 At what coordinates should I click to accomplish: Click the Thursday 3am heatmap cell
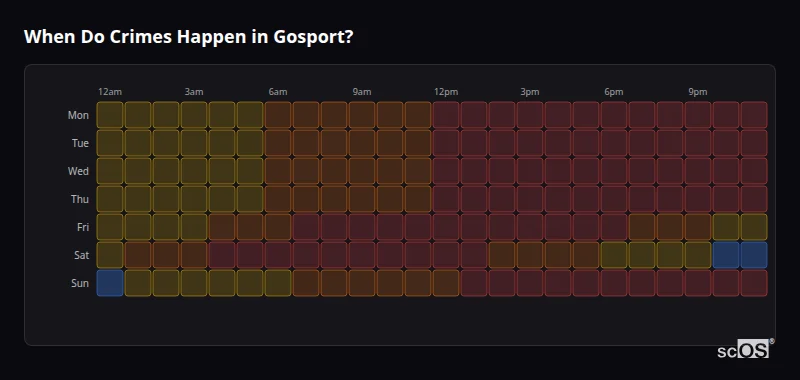click(194, 199)
